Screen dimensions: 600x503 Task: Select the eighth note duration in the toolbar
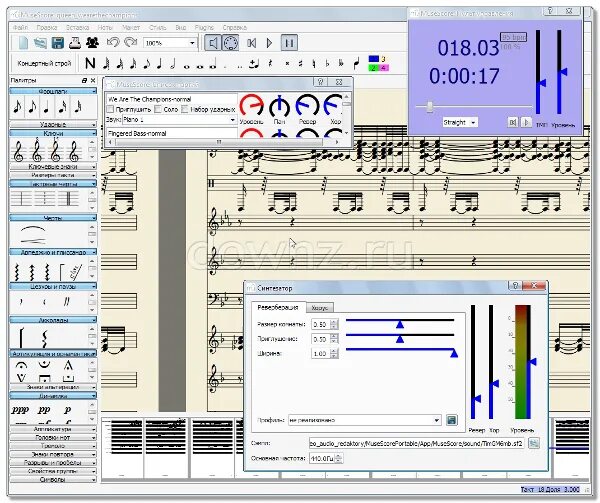[147, 63]
